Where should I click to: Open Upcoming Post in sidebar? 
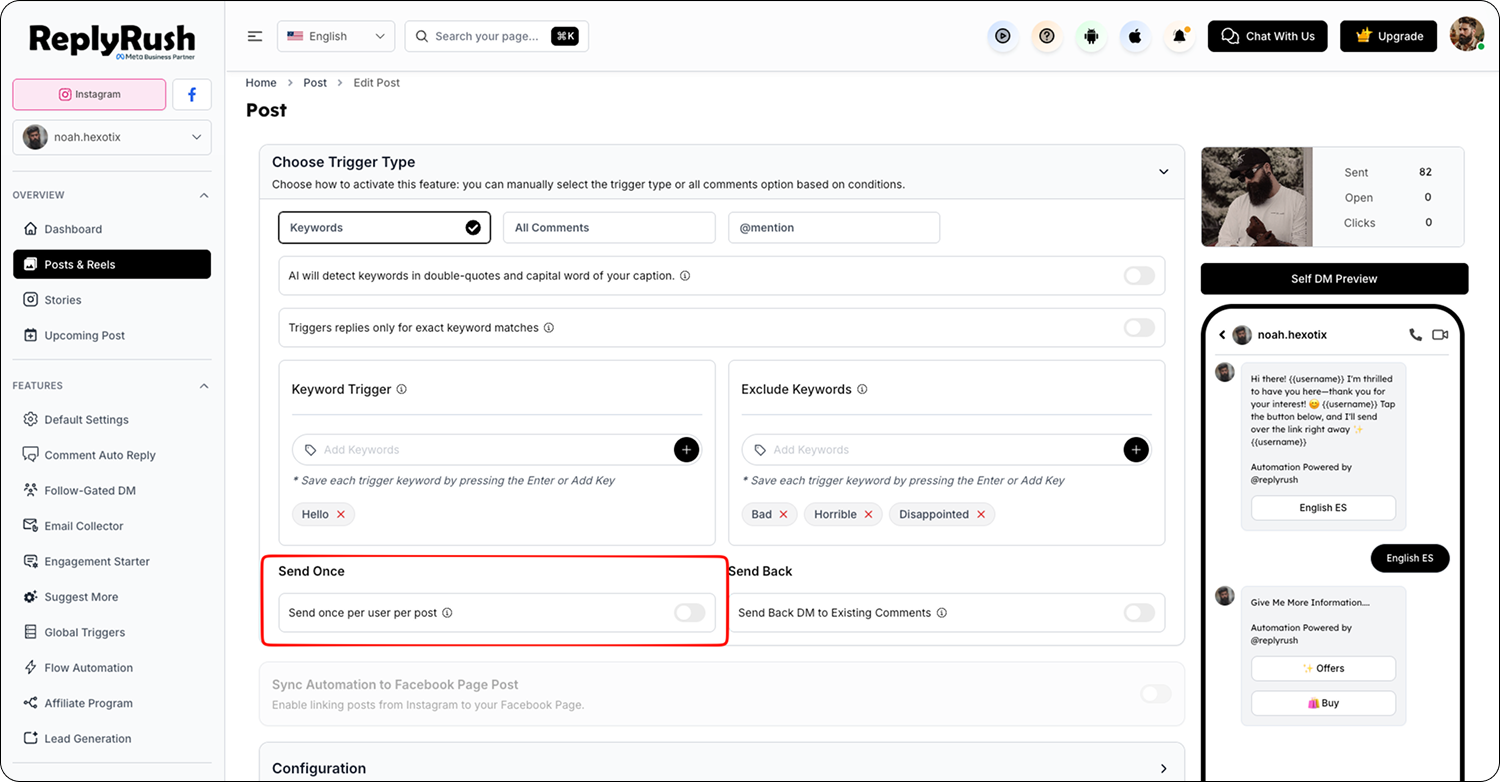(x=112, y=335)
